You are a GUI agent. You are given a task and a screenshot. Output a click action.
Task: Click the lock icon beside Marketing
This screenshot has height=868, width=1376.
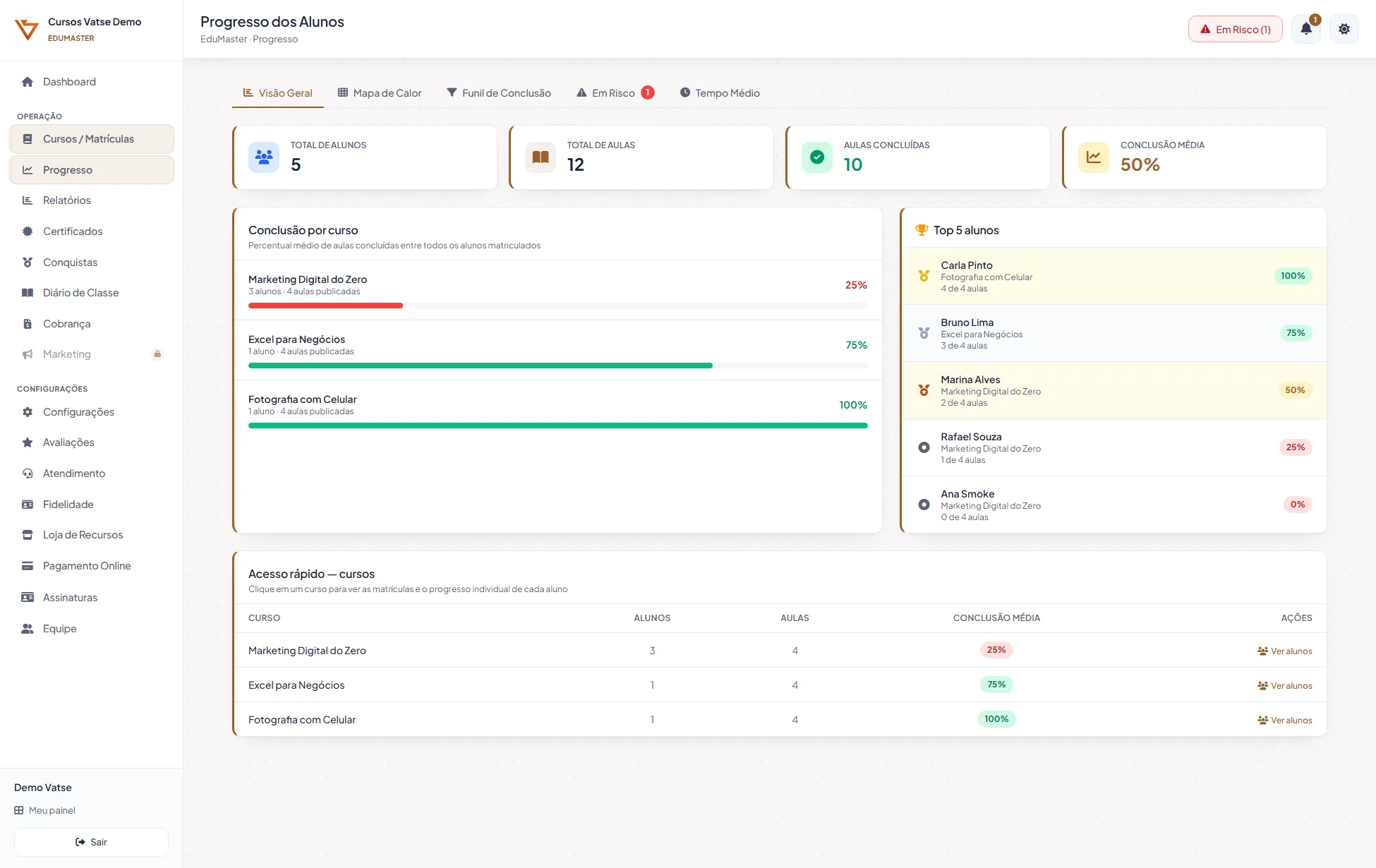click(157, 354)
